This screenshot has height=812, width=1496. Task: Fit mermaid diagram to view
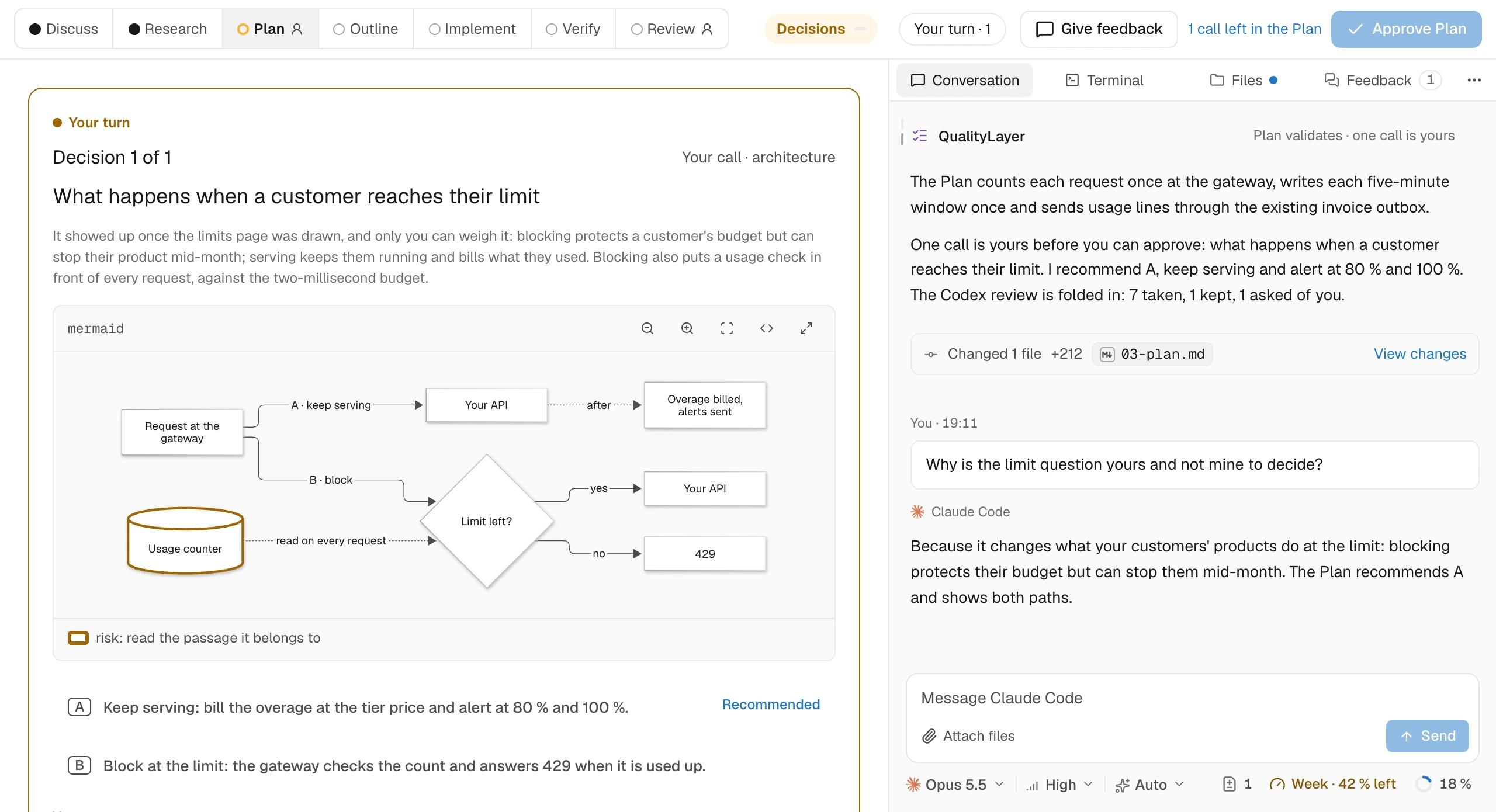727,328
